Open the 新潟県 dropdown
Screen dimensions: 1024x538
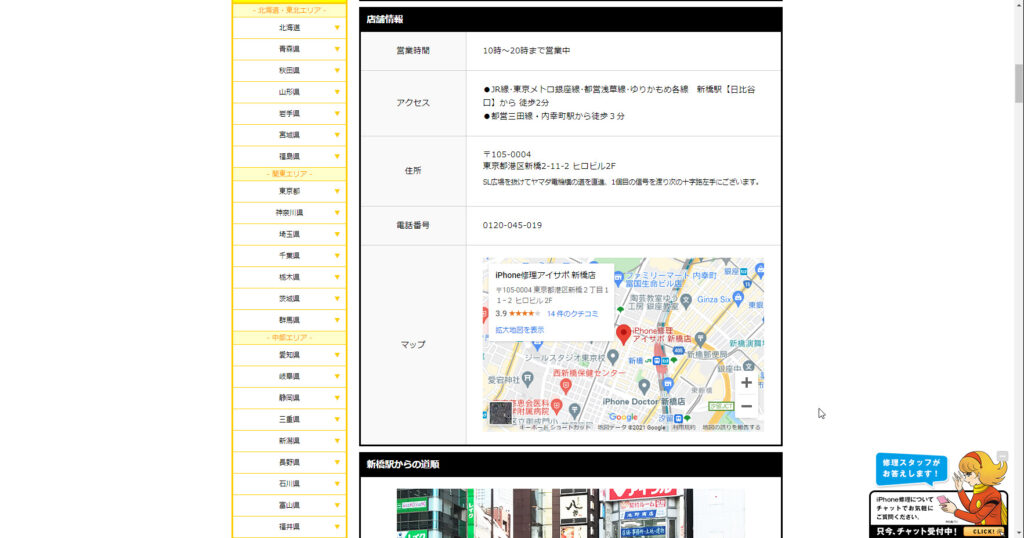click(289, 441)
